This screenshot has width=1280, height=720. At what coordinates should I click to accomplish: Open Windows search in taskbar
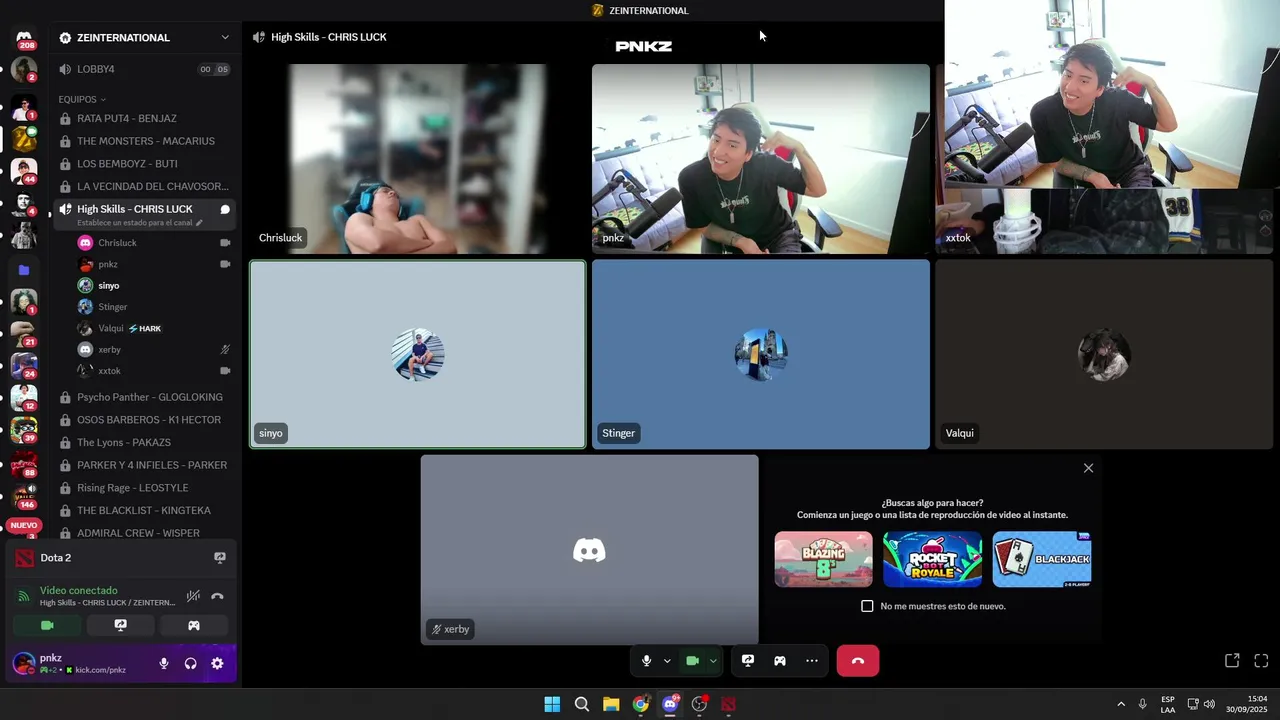pyautogui.click(x=582, y=704)
